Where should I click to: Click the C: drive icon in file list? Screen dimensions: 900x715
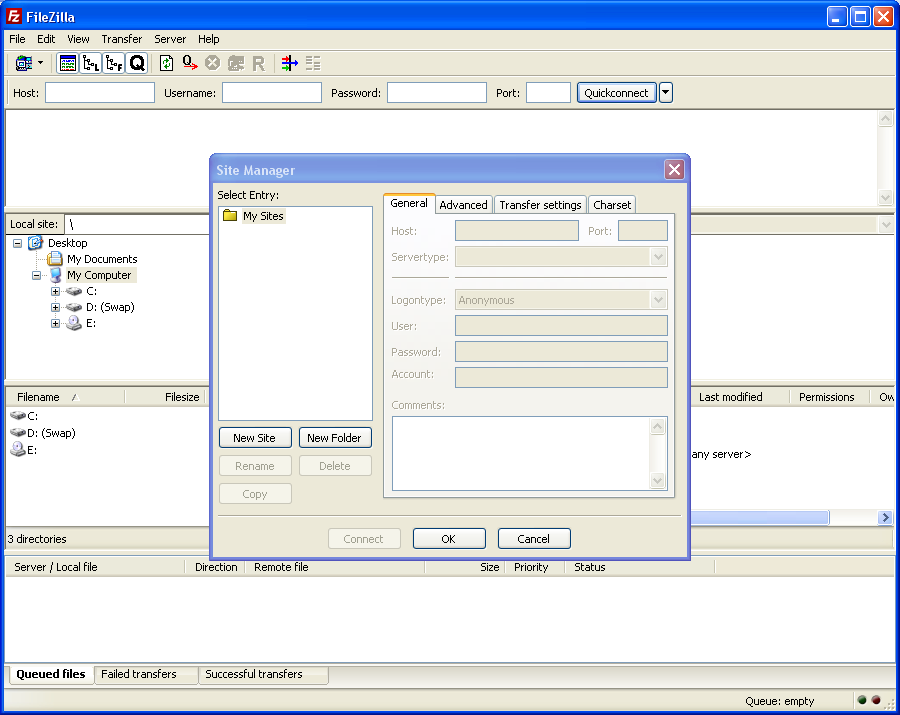click(x=18, y=415)
